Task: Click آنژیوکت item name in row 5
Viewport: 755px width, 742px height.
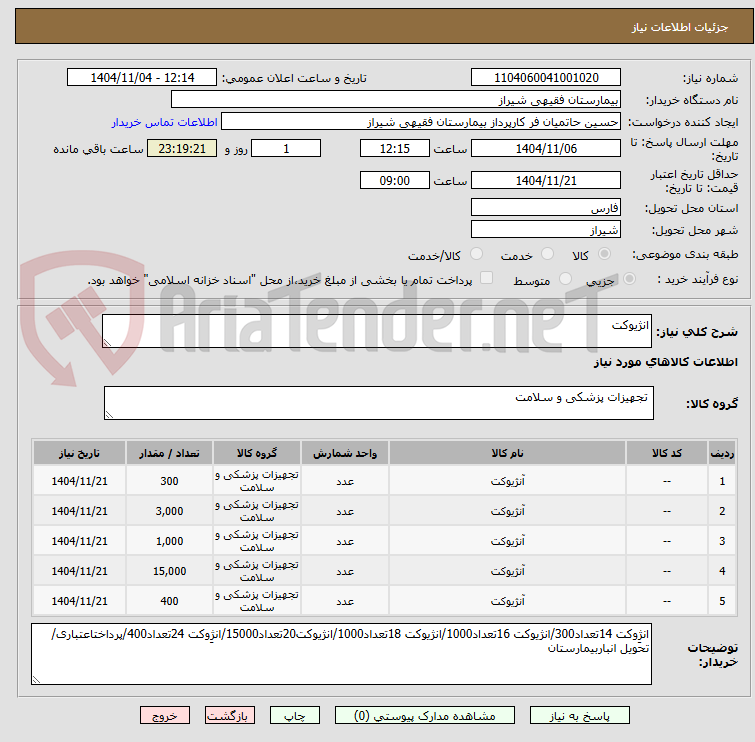Action: pos(508,600)
